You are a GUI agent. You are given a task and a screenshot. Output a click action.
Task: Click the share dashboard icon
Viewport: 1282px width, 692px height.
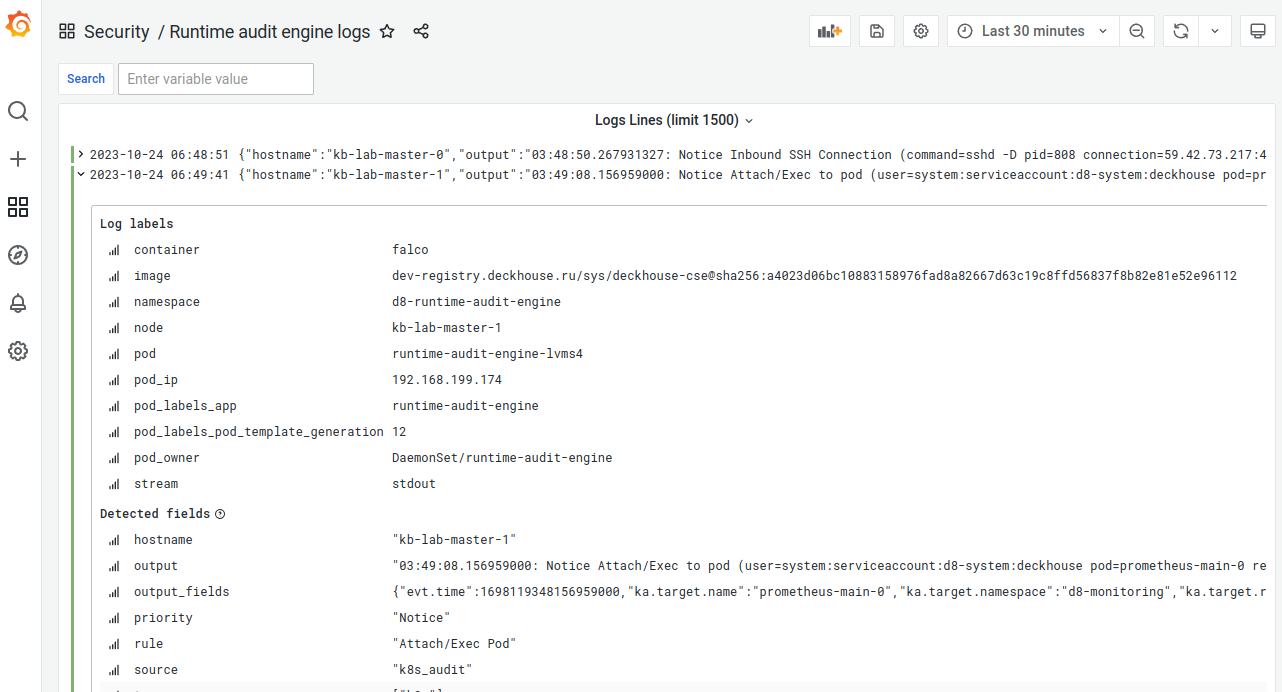[421, 31]
